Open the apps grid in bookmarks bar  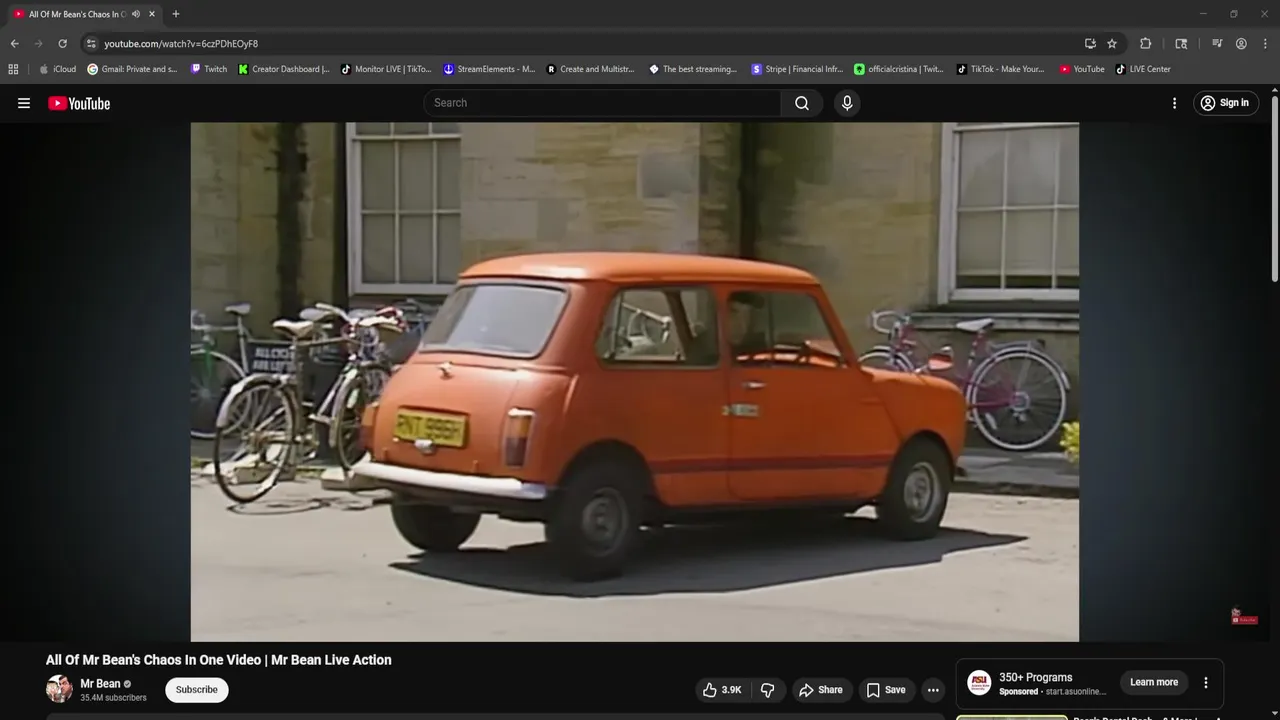(13, 69)
